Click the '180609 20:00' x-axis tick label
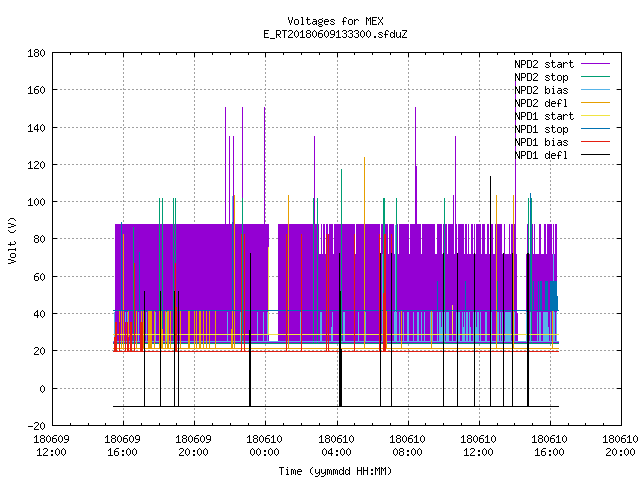The height and width of the screenshot is (480, 640). pos(193,446)
